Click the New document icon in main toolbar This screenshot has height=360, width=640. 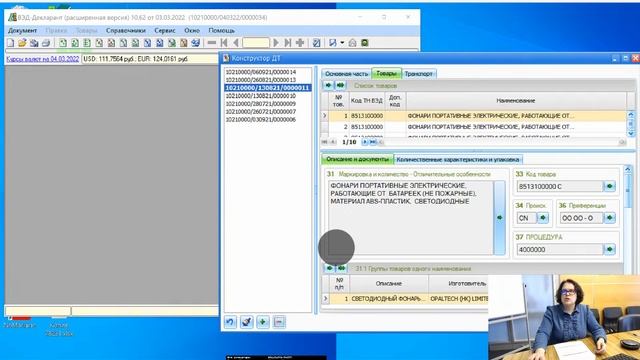(11, 42)
